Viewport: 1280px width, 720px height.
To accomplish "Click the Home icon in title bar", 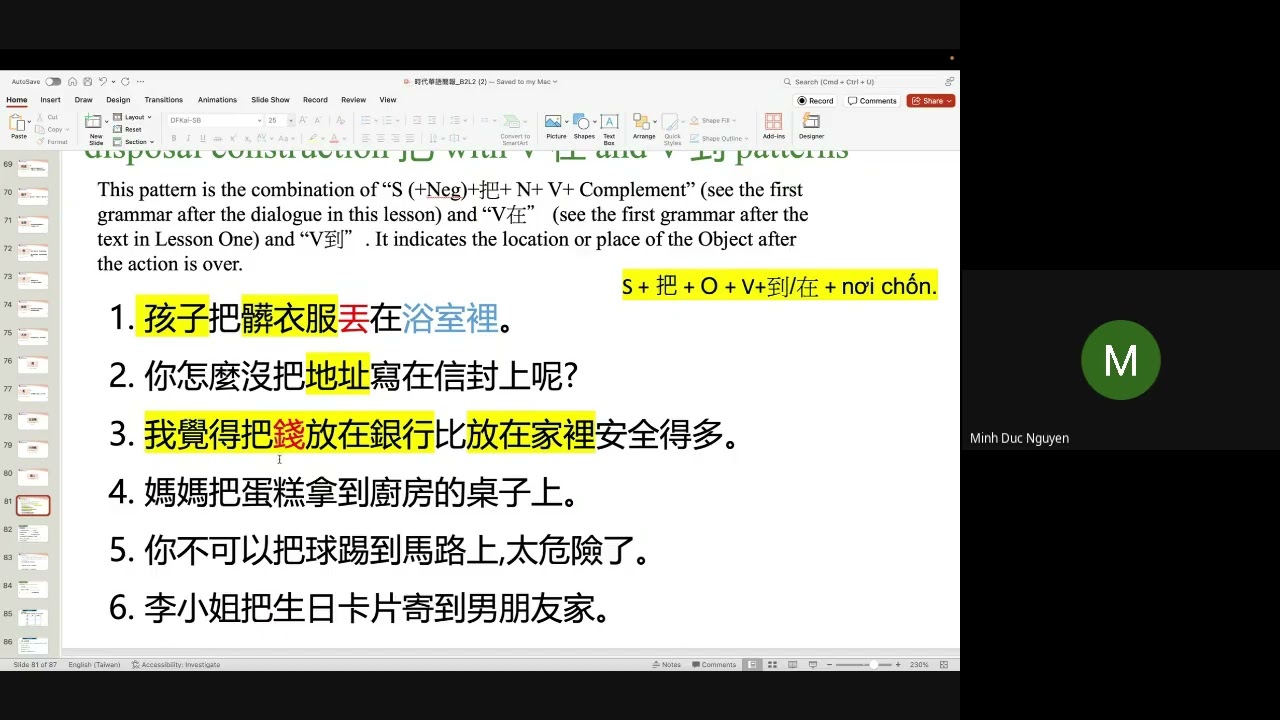I will click(72, 82).
